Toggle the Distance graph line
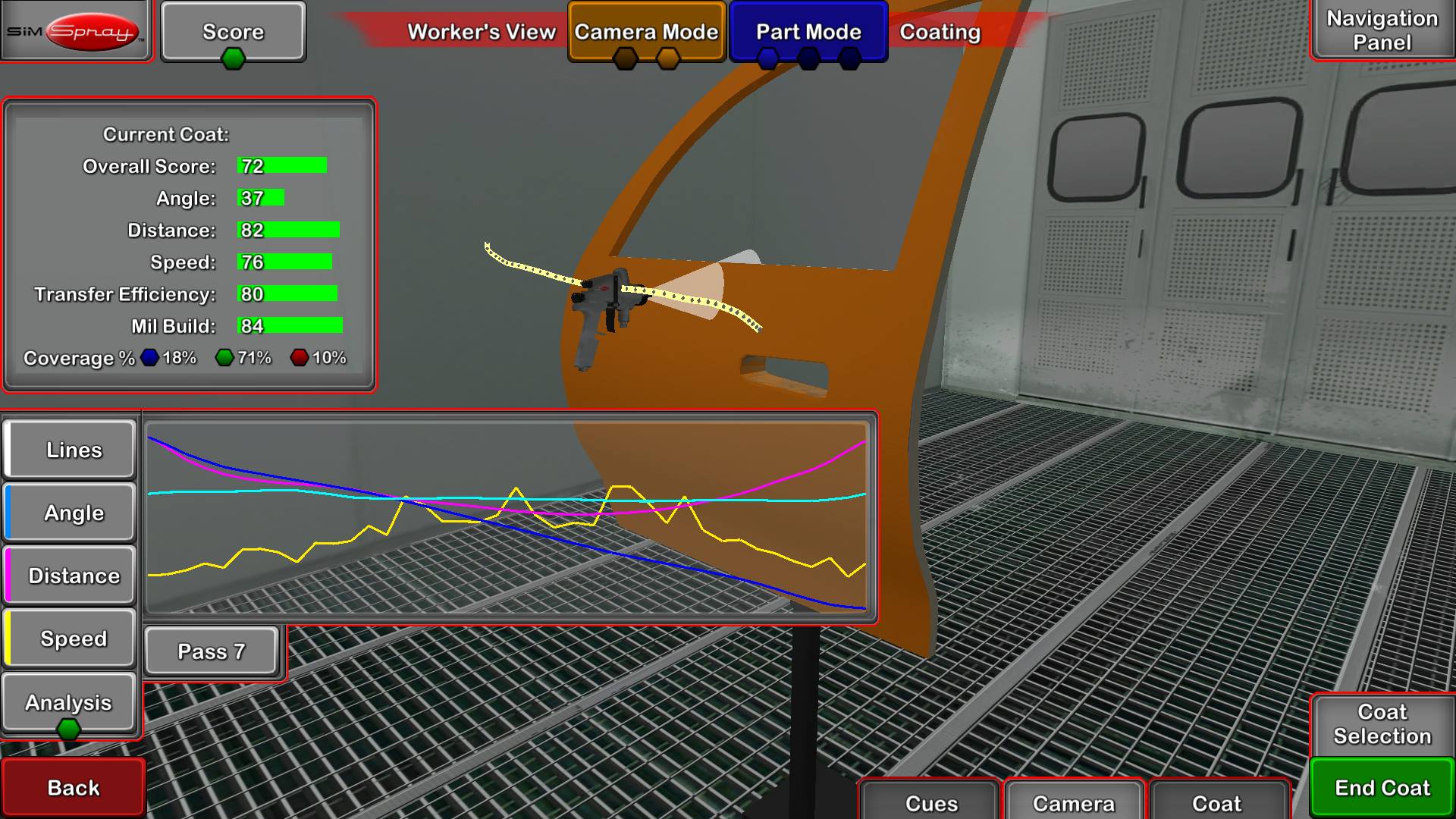The image size is (1456, 819). [x=71, y=576]
